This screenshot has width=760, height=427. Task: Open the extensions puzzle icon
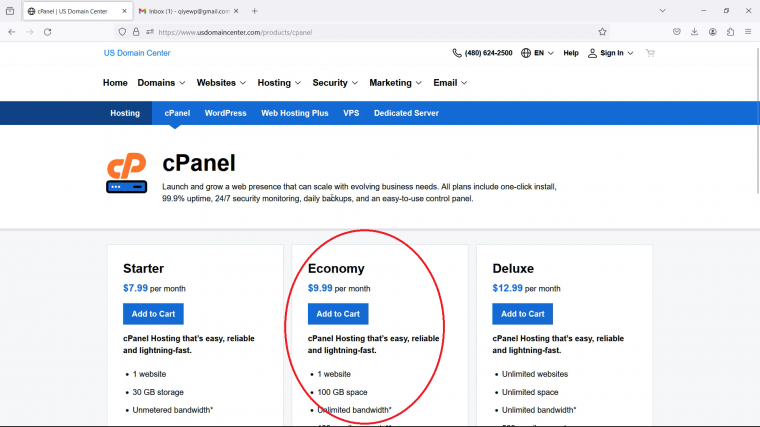point(730,32)
